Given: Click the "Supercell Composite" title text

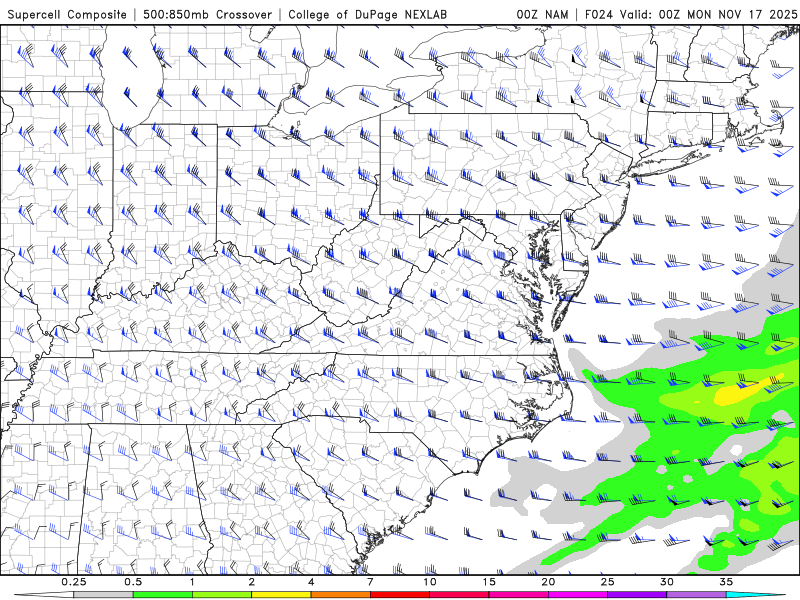Looking at the screenshot, I should pos(67,14).
